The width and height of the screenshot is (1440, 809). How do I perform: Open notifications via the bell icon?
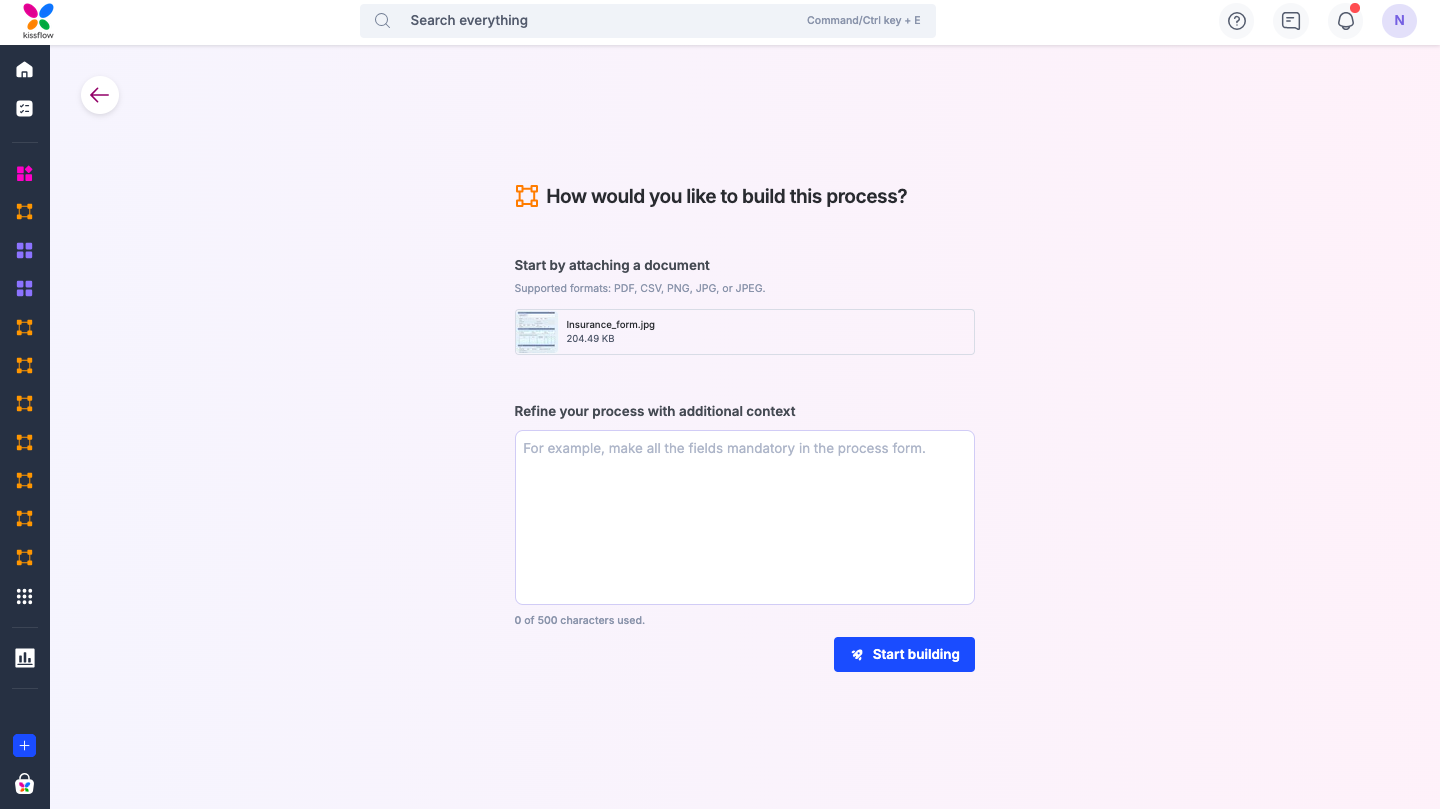tap(1345, 20)
